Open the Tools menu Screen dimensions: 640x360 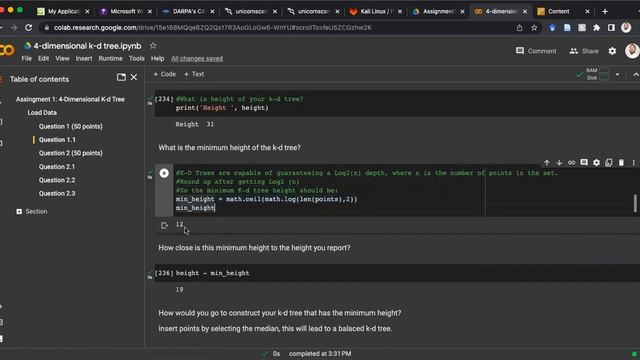136,58
